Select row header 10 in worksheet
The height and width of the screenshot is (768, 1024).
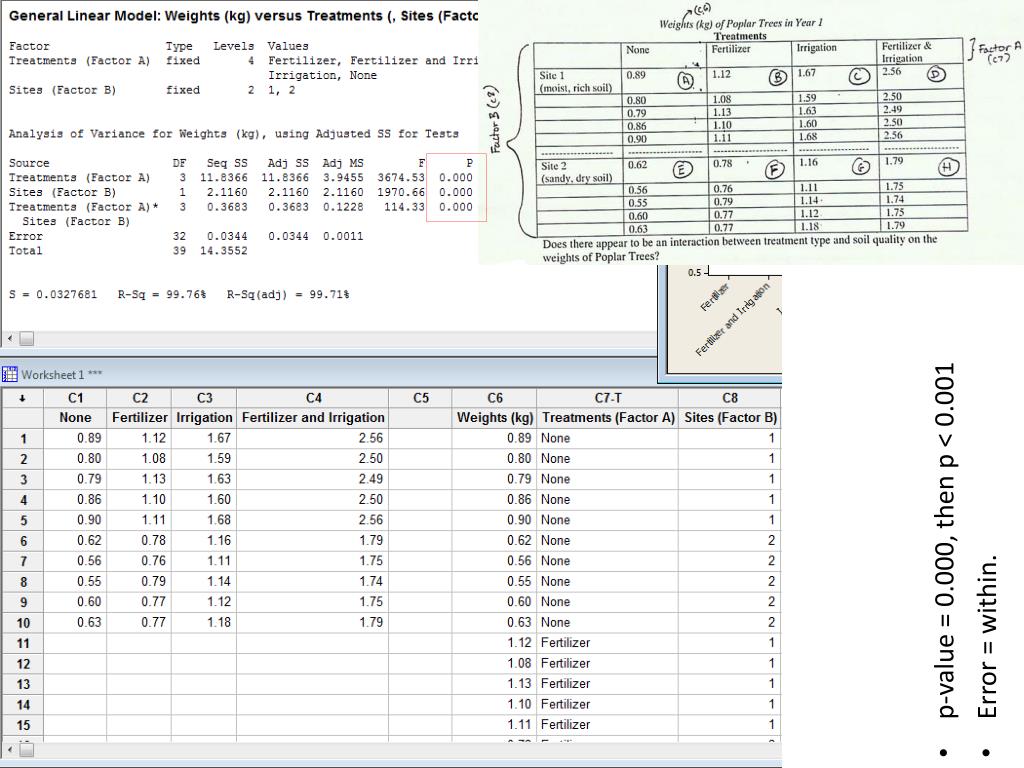(23, 623)
